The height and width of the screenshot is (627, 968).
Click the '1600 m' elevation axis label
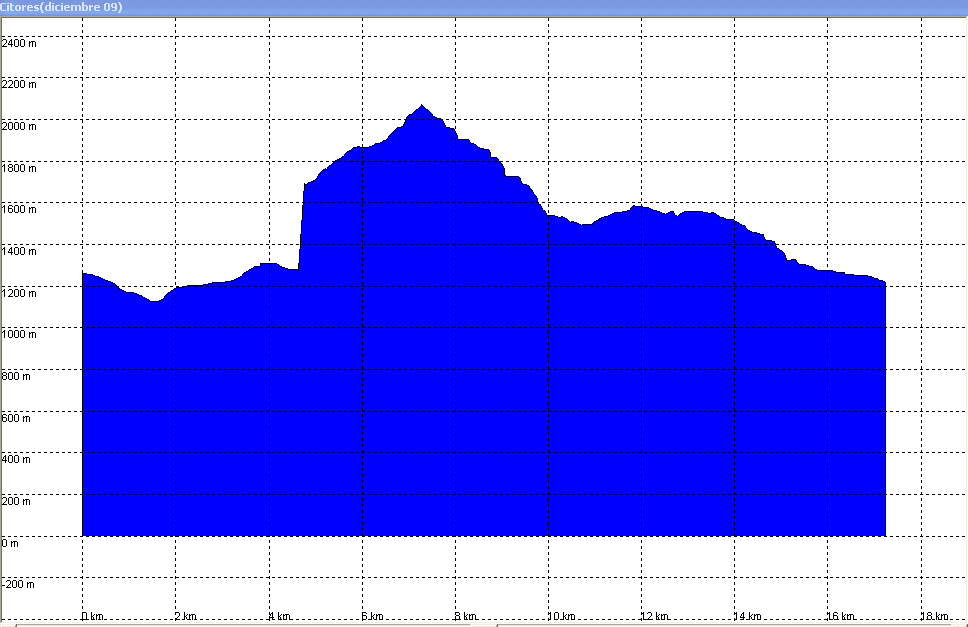click(19, 209)
